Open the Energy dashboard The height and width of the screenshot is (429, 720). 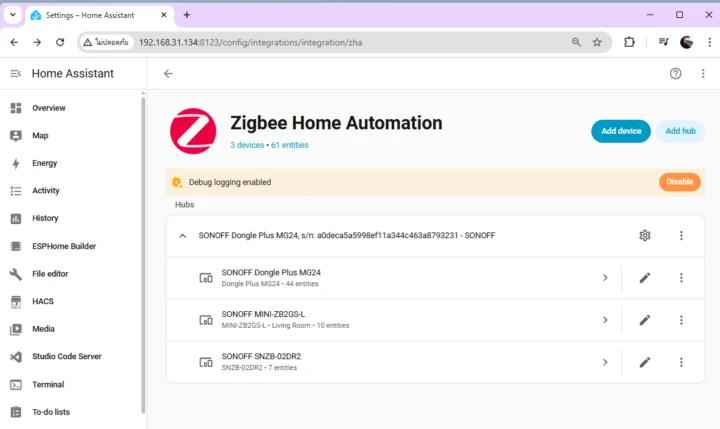(44, 163)
